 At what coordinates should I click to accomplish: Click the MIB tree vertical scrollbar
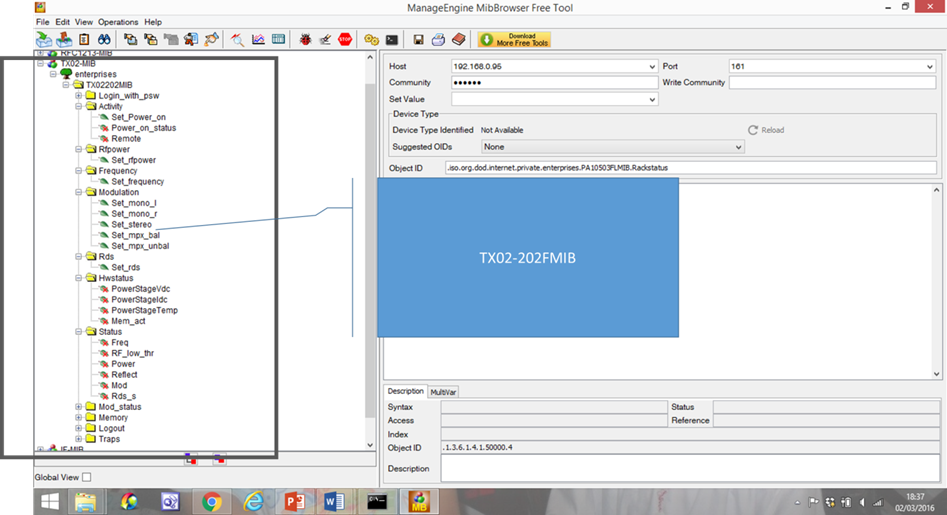click(370, 251)
